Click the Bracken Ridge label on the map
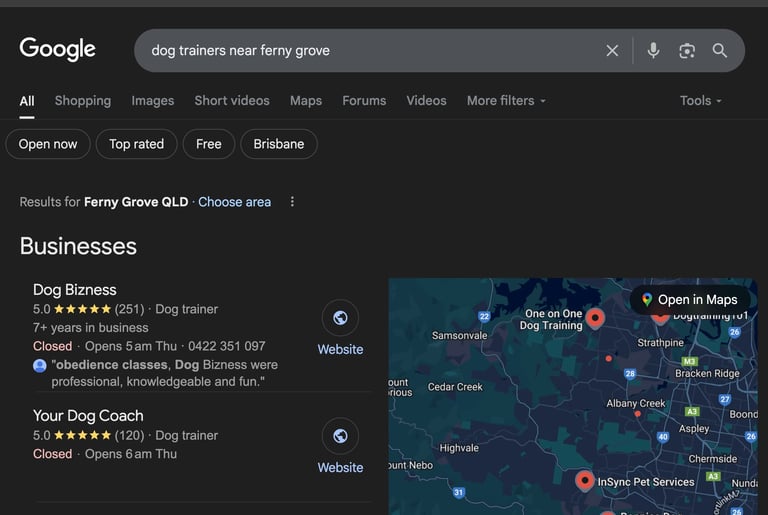The image size is (768, 515). coord(707,373)
